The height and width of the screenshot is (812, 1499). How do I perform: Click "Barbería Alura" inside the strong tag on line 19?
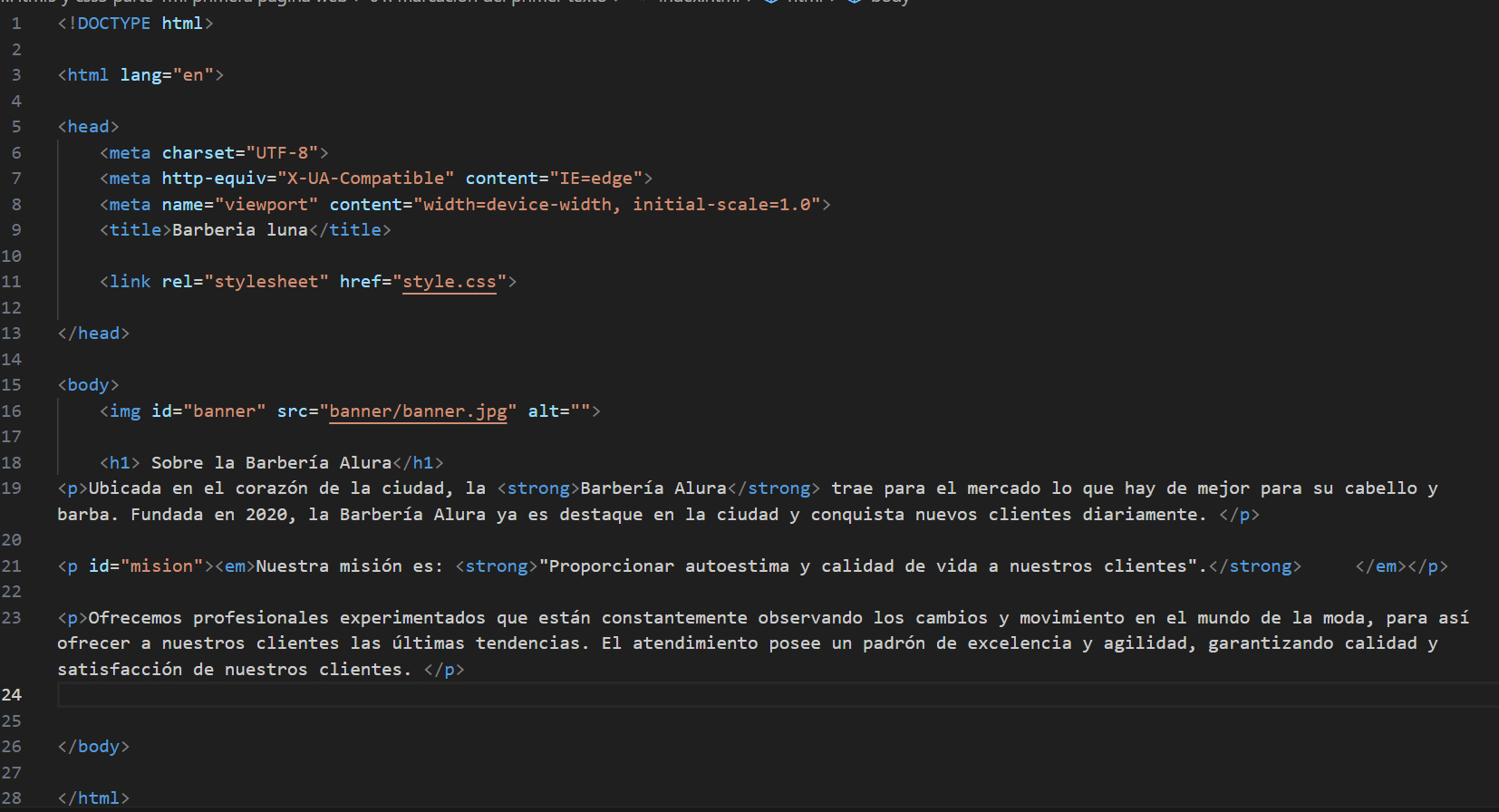click(653, 488)
